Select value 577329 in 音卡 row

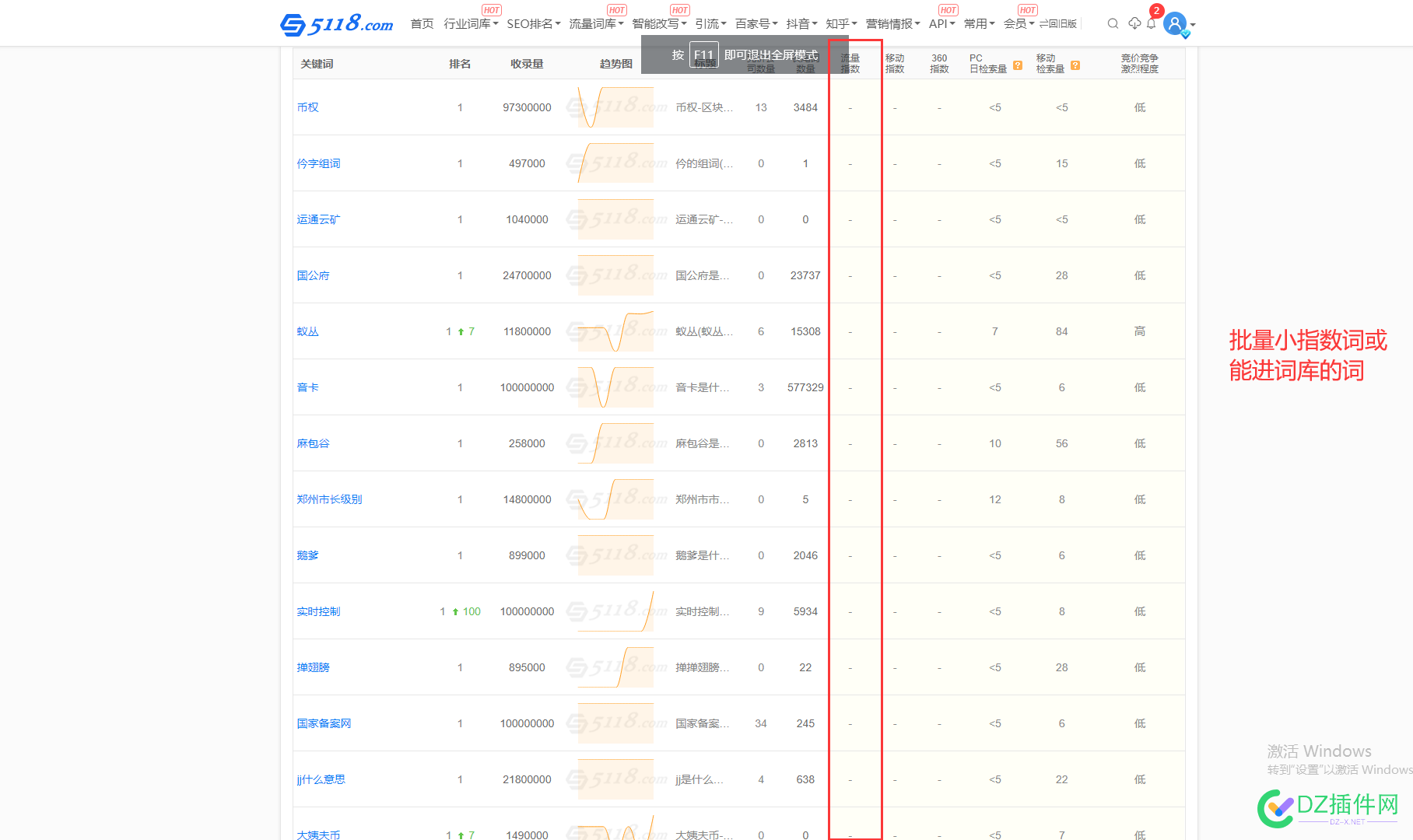click(805, 387)
